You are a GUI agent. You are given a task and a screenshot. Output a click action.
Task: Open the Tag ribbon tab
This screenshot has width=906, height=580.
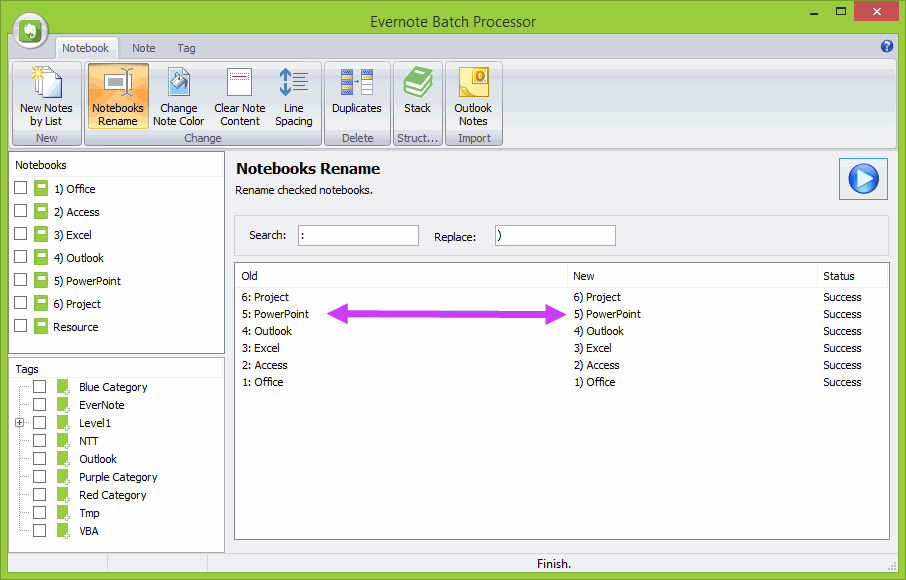coord(186,48)
